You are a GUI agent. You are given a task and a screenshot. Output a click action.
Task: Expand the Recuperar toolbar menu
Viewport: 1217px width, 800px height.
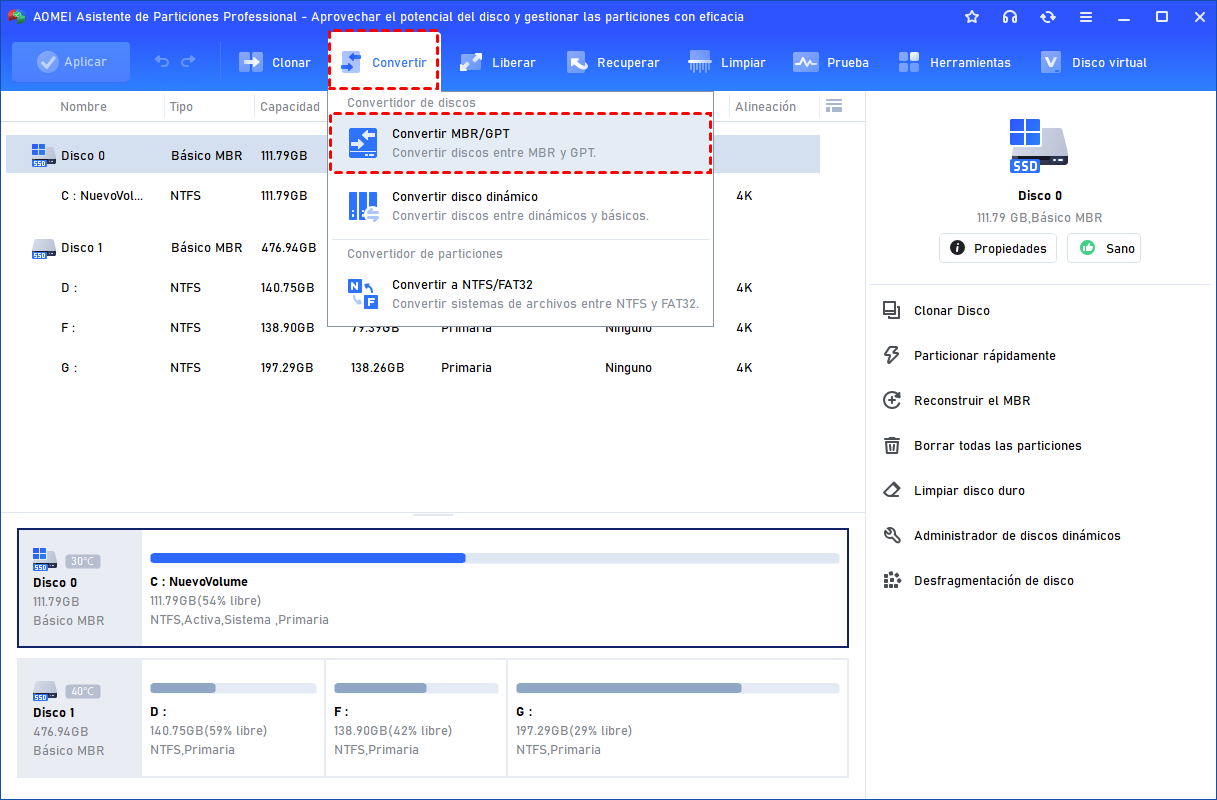613,62
